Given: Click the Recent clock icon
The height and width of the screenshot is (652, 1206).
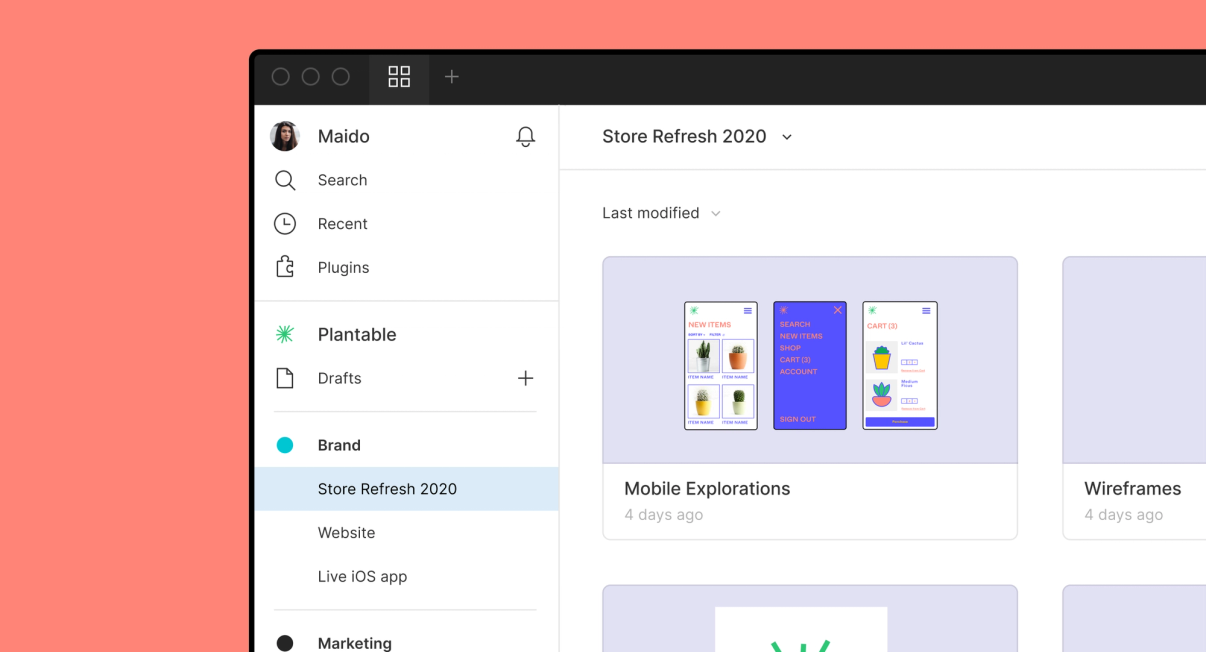Looking at the screenshot, I should (285, 224).
